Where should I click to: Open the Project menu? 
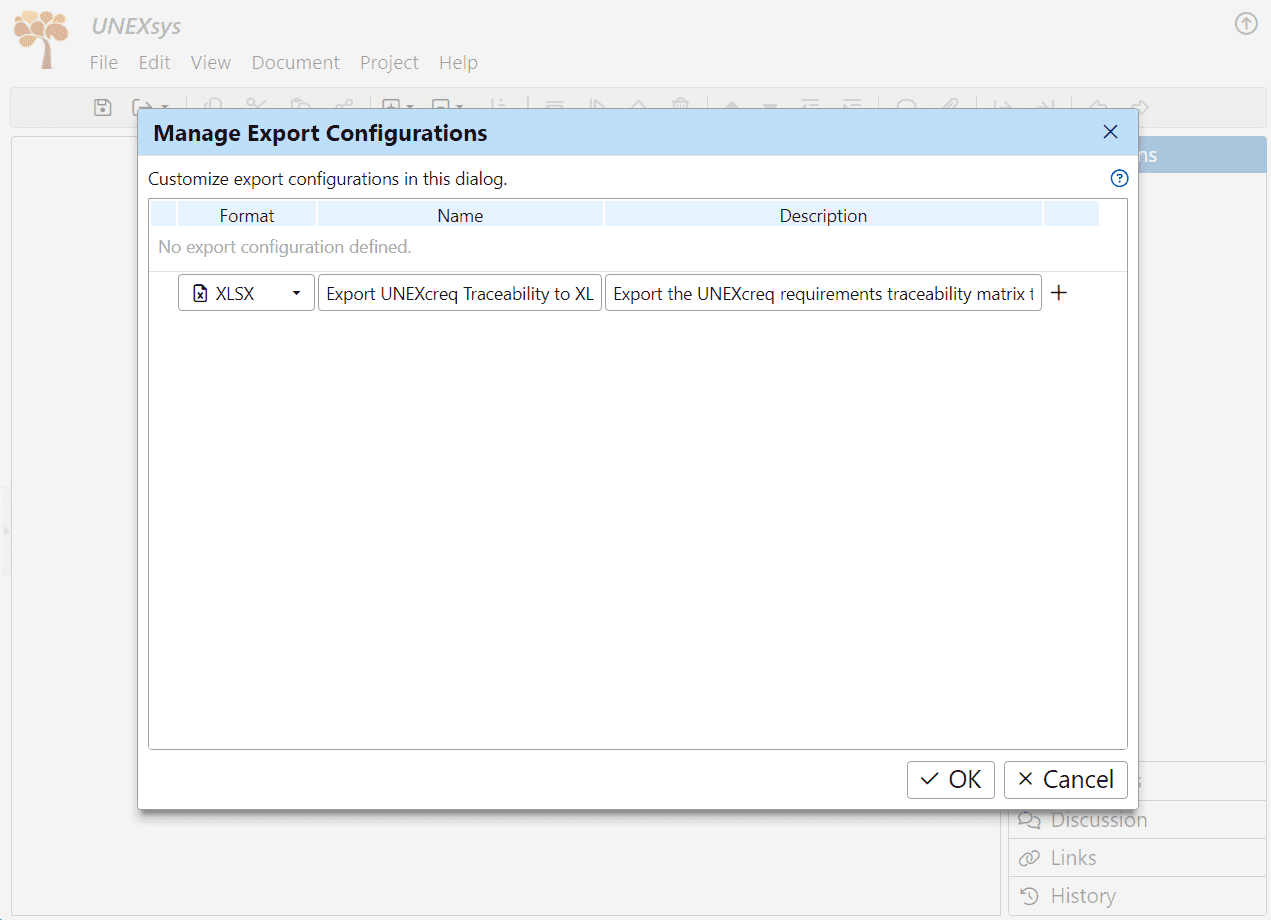coord(389,62)
